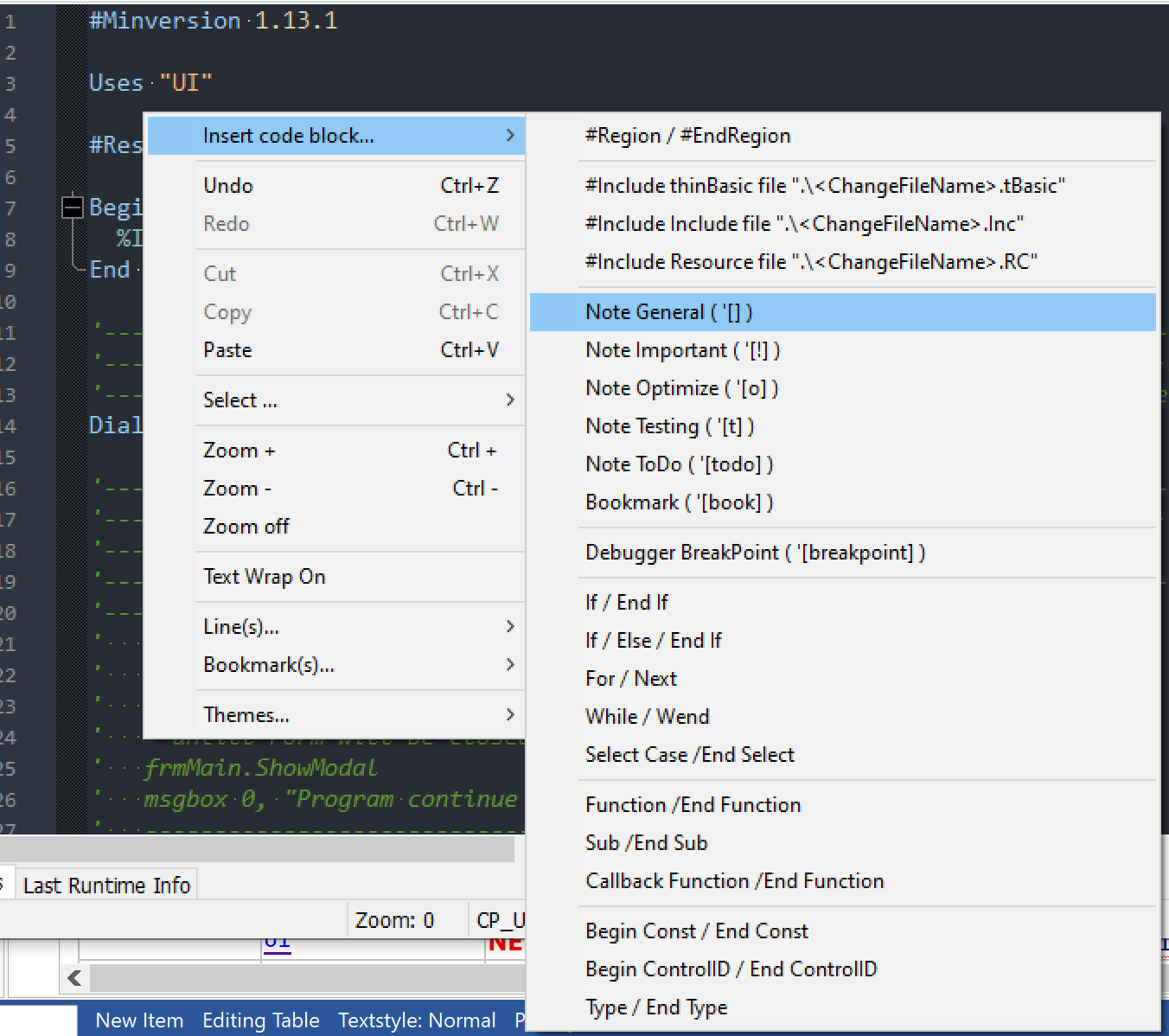This screenshot has height=1036, width=1169.
Task: Open the Line(s)... submenu
Action: (x=241, y=627)
